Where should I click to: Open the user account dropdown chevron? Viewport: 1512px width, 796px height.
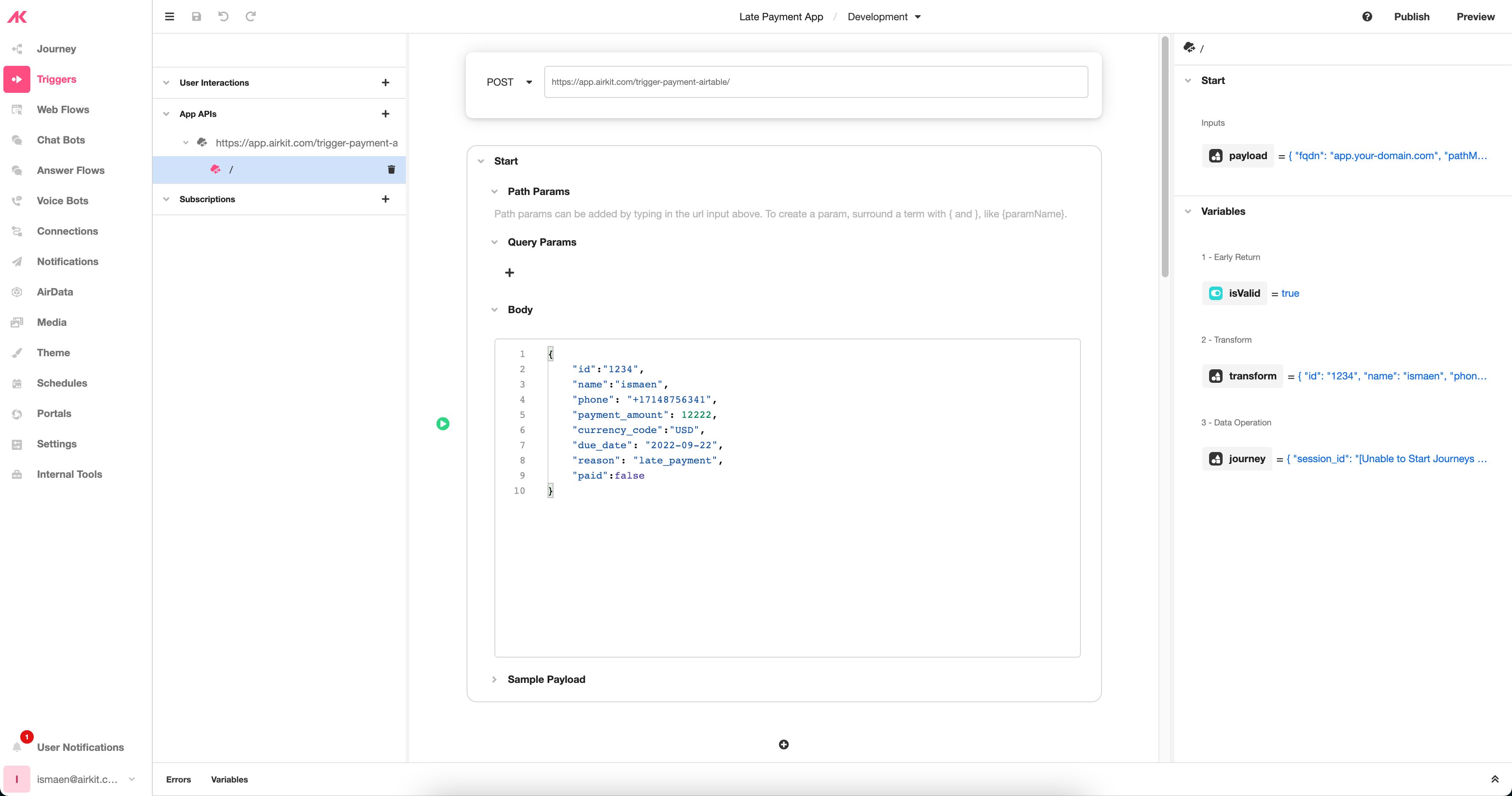(x=132, y=779)
